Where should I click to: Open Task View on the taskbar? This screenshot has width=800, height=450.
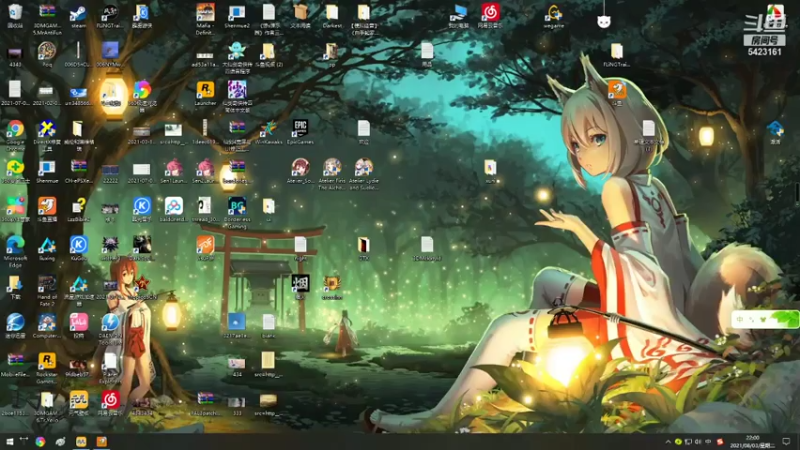coord(24,440)
